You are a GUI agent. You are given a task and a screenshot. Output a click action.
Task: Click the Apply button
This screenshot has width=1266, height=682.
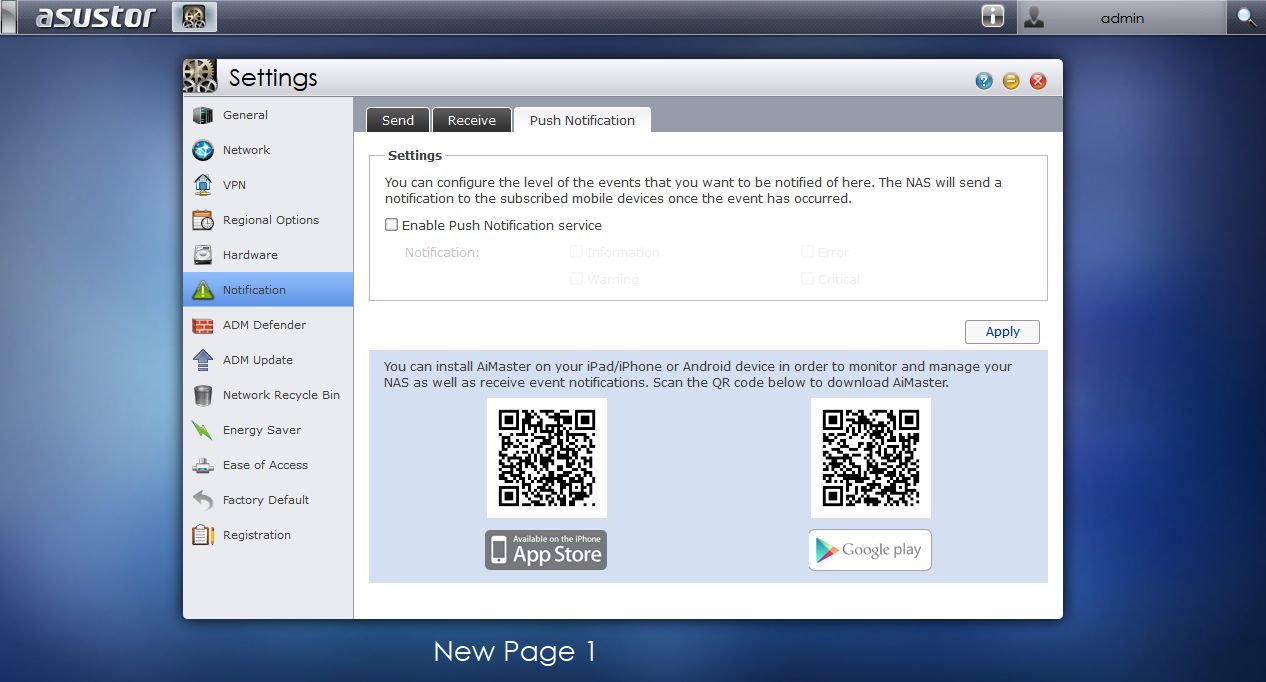click(1002, 332)
